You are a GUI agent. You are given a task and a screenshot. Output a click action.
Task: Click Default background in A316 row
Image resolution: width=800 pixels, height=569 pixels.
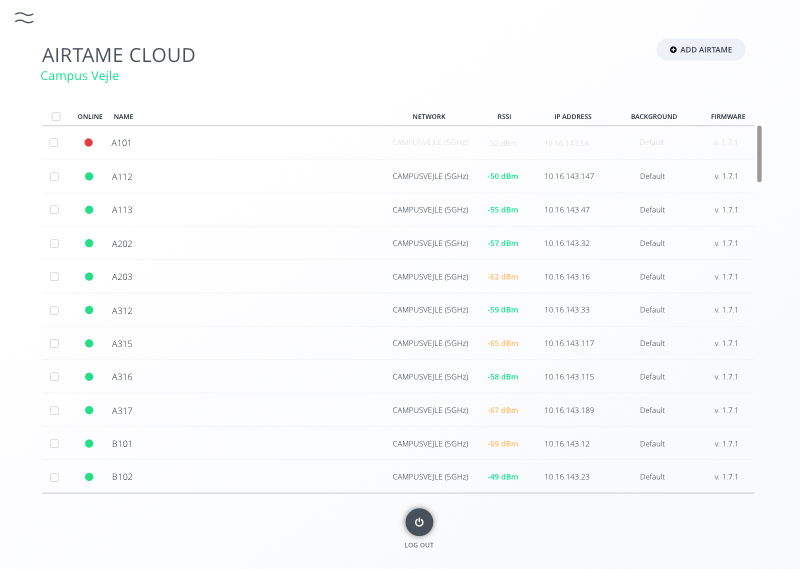[652, 377]
